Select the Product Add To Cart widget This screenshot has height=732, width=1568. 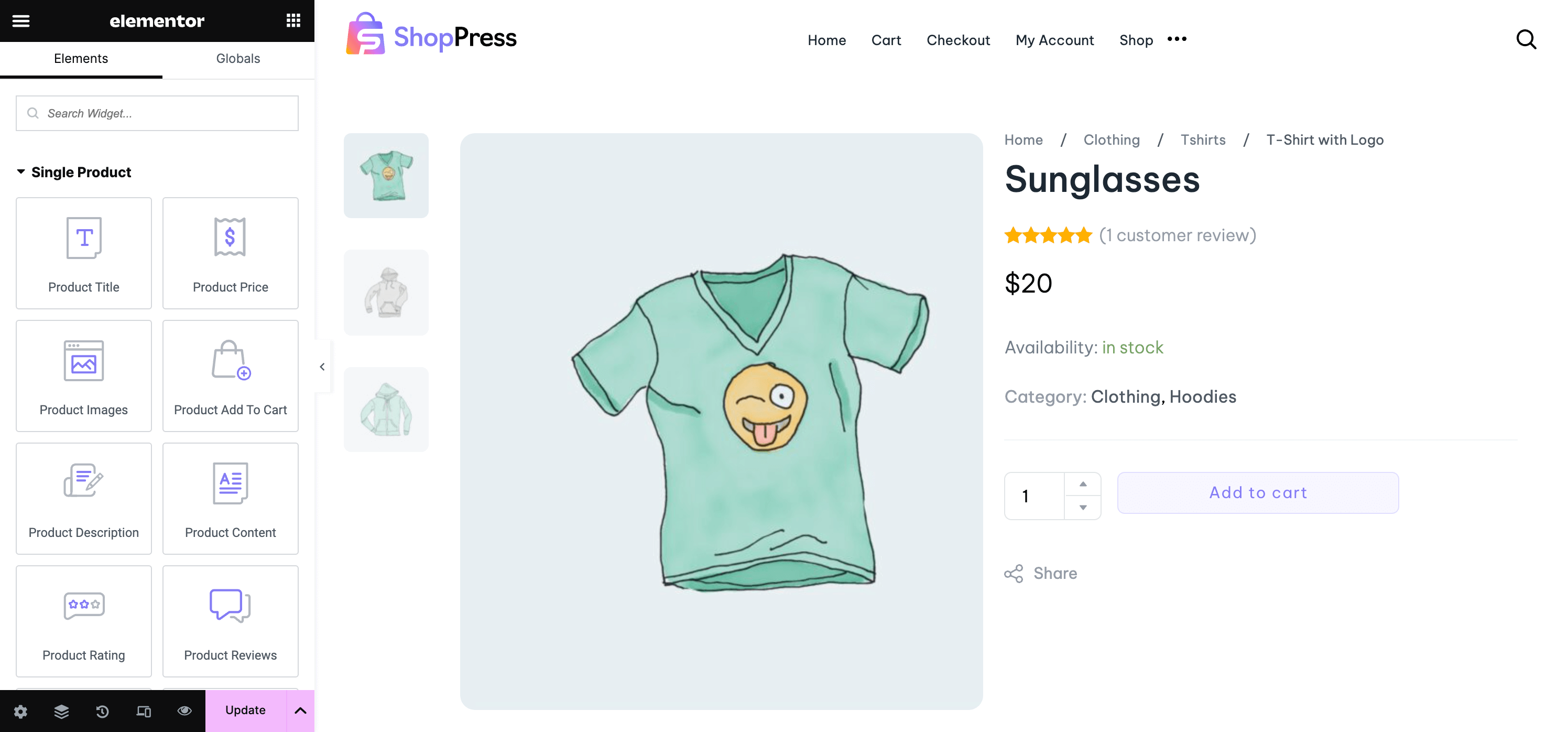tap(230, 376)
